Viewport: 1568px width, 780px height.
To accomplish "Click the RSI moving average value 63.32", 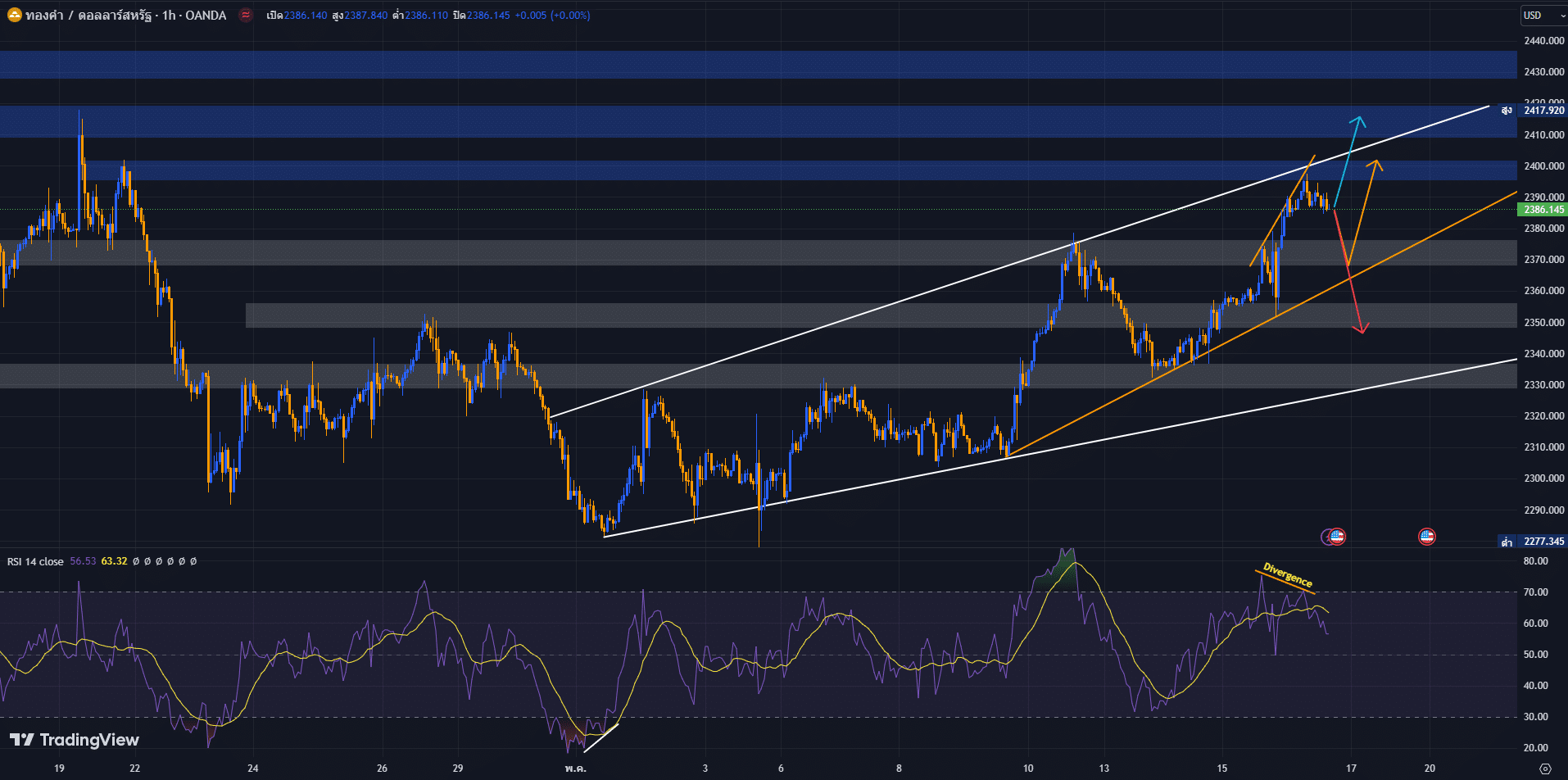I will coord(114,561).
